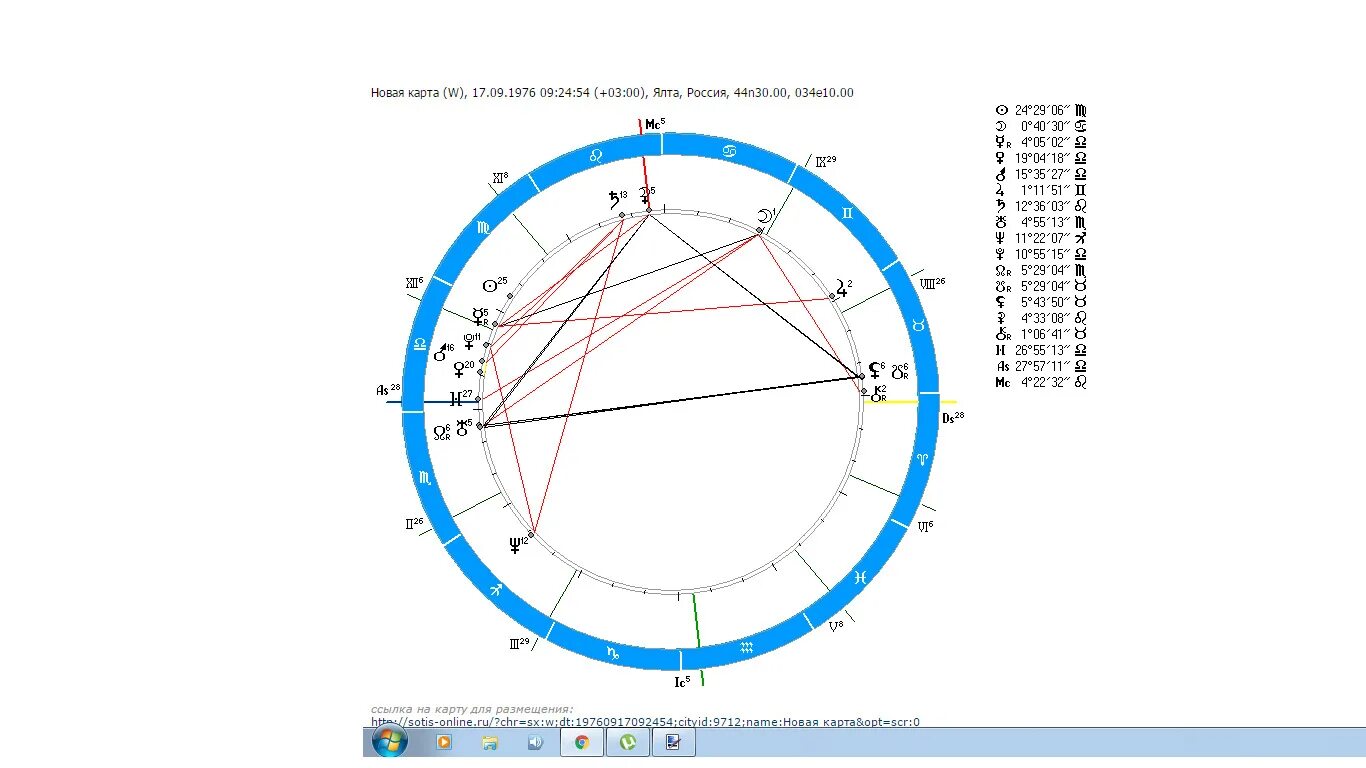
Task: Select the Lilith glyph on the chart wheel
Action: click(x=874, y=370)
